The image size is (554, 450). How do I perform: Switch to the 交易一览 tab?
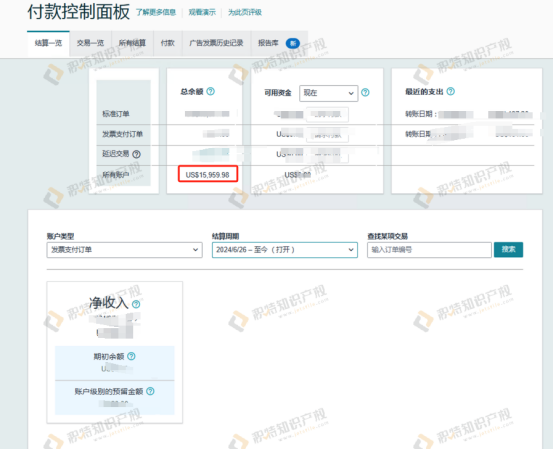pyautogui.click(x=90, y=43)
